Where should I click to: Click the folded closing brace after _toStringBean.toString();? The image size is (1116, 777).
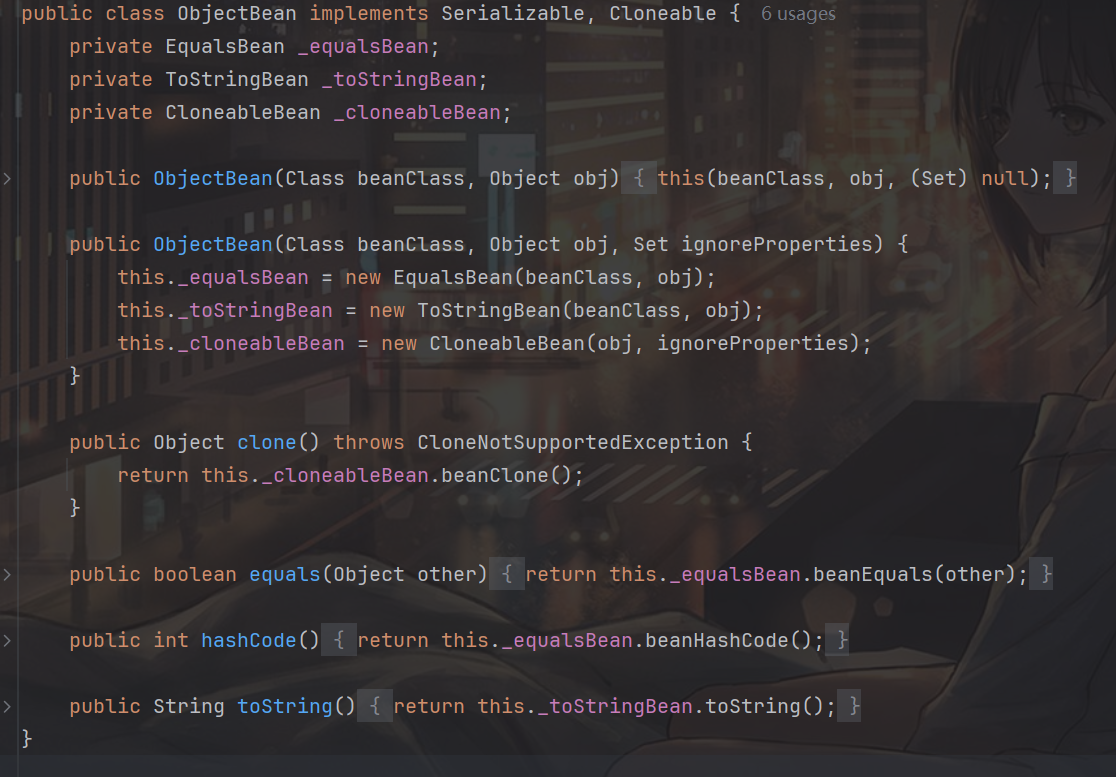pos(854,707)
